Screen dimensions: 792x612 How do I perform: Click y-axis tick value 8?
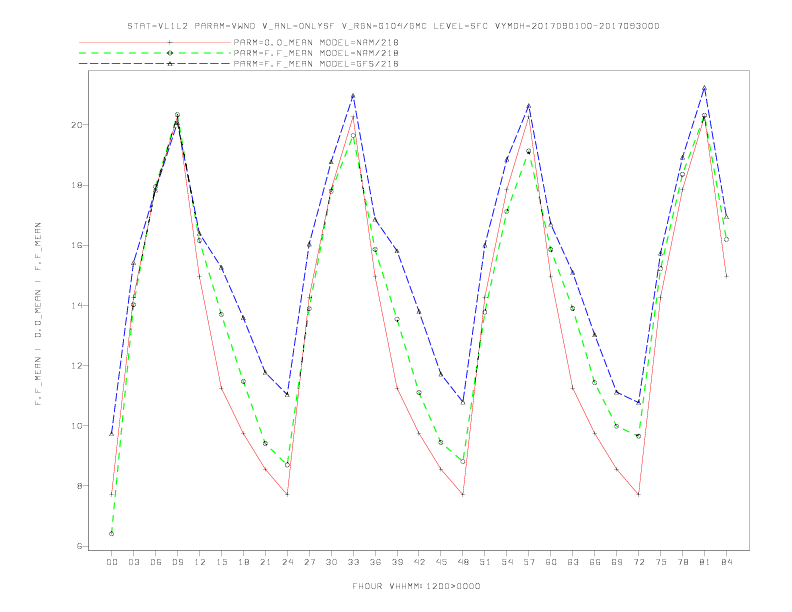click(x=79, y=486)
